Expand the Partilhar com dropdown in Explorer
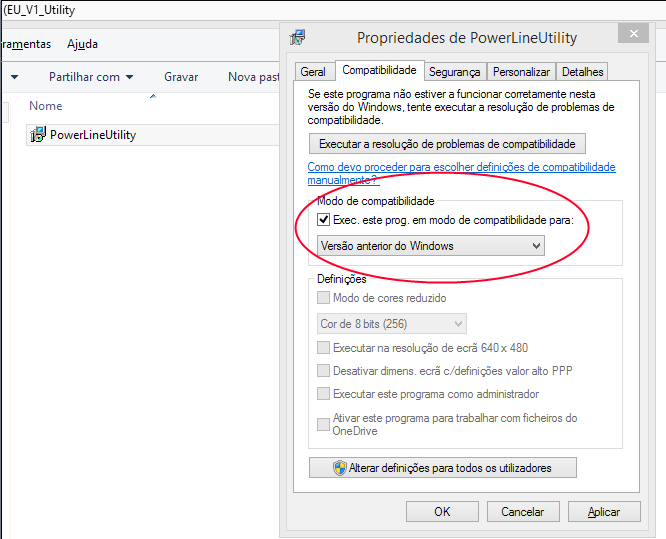666x539 pixels. click(x=91, y=77)
